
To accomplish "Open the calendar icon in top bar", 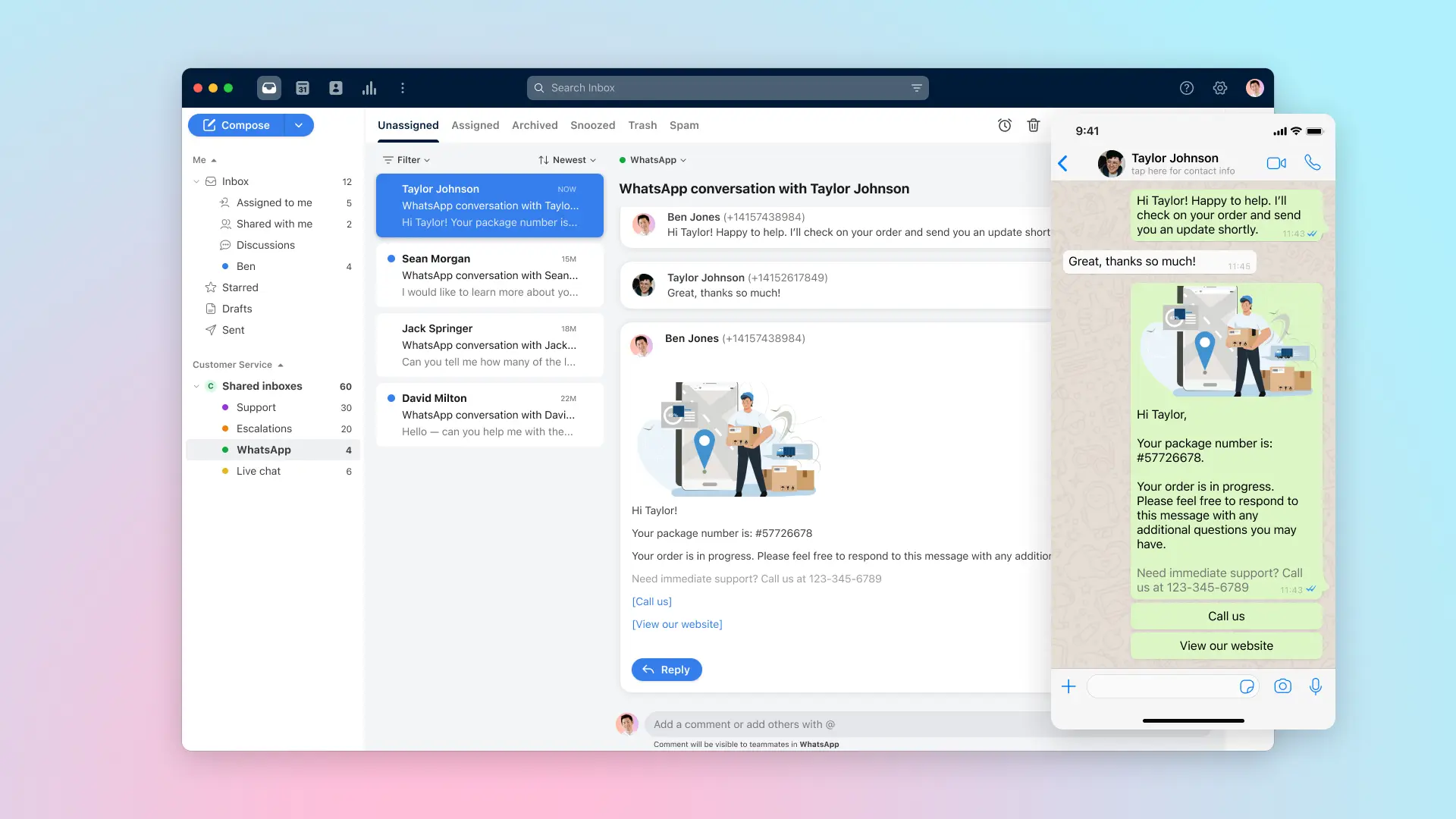I will tap(303, 88).
